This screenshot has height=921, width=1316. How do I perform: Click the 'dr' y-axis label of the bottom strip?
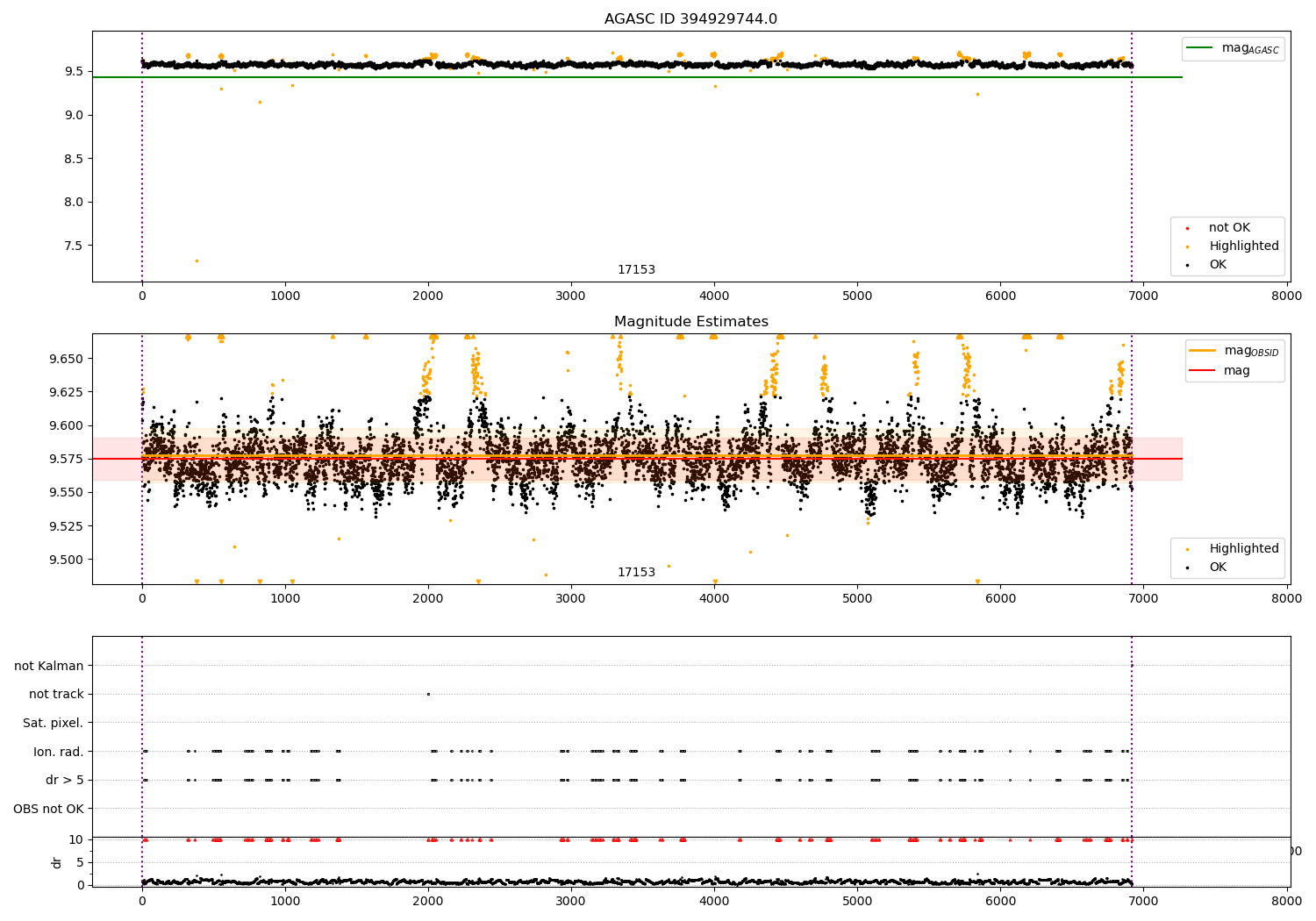pos(57,862)
